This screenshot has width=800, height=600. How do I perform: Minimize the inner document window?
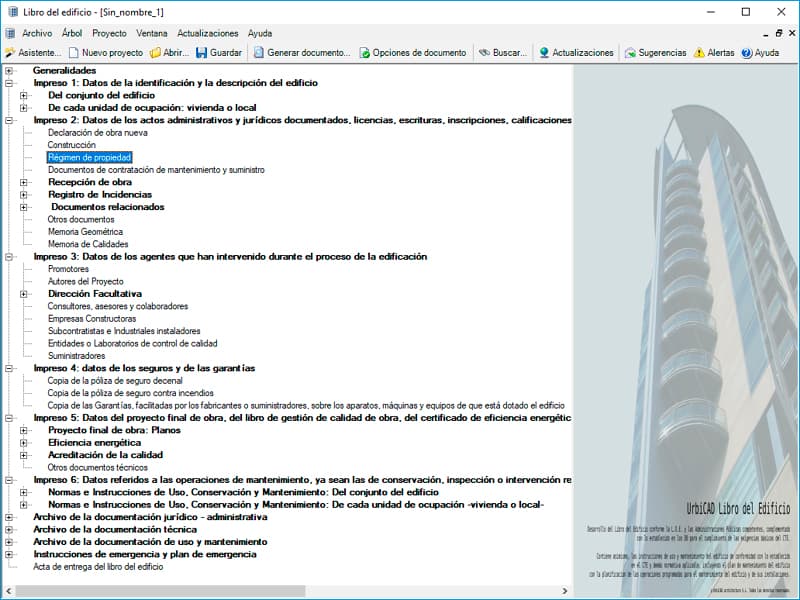(x=766, y=34)
